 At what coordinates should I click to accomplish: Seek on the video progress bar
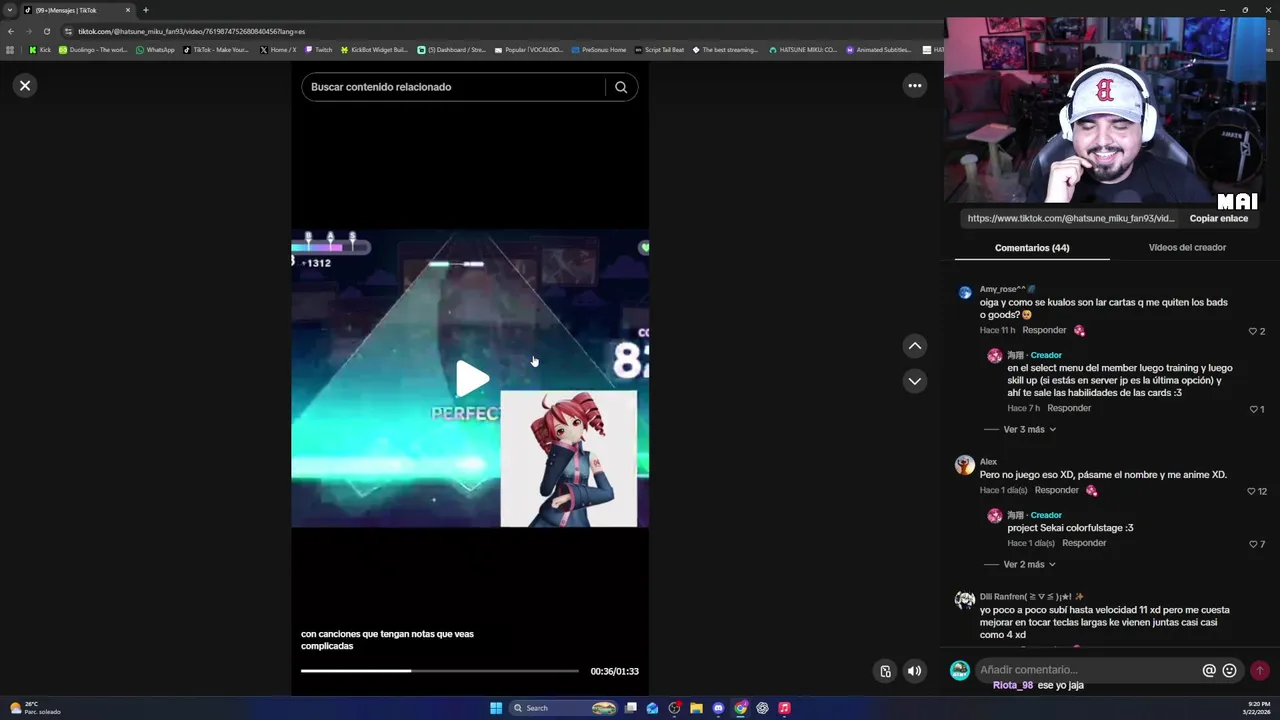tap(439, 671)
